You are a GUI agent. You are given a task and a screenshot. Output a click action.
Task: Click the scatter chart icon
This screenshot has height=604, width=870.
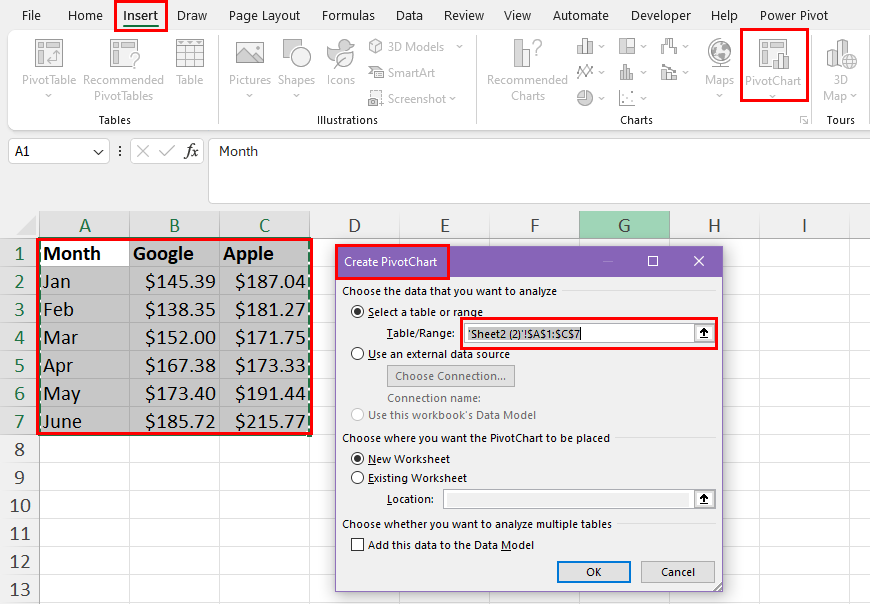point(627,98)
